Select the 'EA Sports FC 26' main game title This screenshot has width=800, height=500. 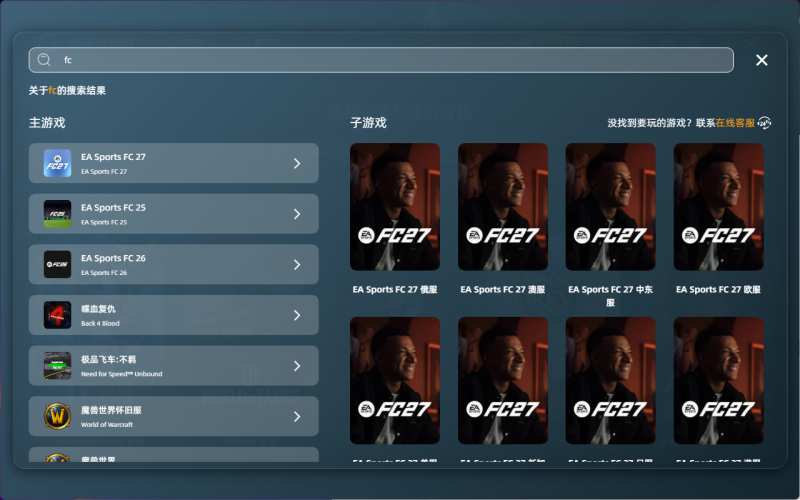click(x=113, y=258)
